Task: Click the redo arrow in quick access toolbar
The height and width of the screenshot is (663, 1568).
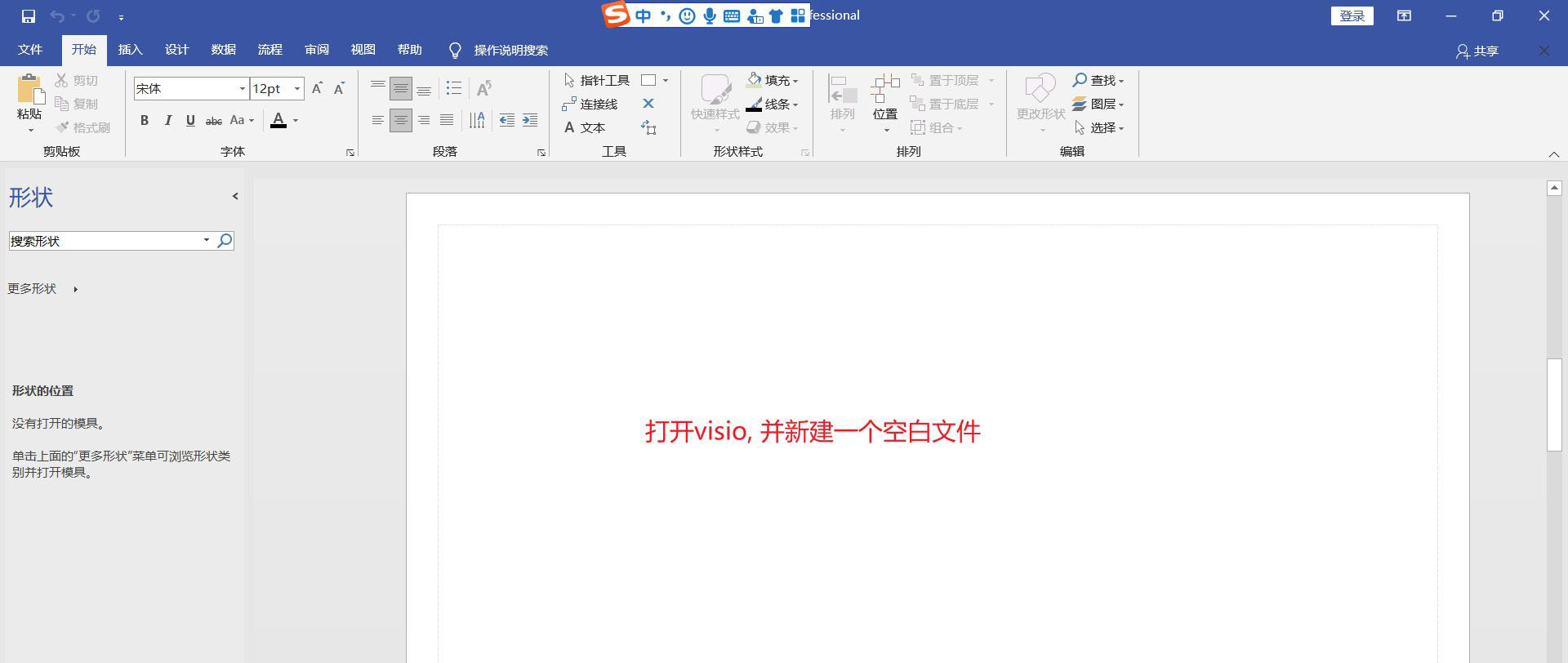Action: 93,16
